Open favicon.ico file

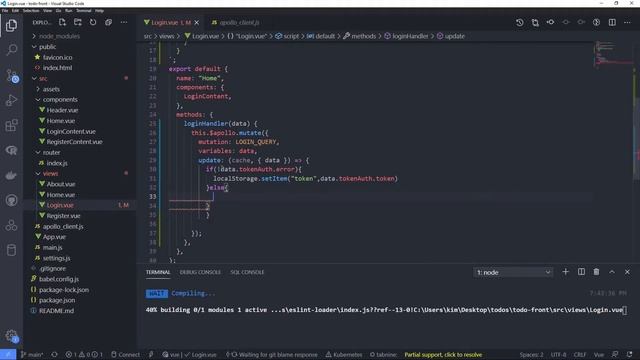[x=57, y=58]
